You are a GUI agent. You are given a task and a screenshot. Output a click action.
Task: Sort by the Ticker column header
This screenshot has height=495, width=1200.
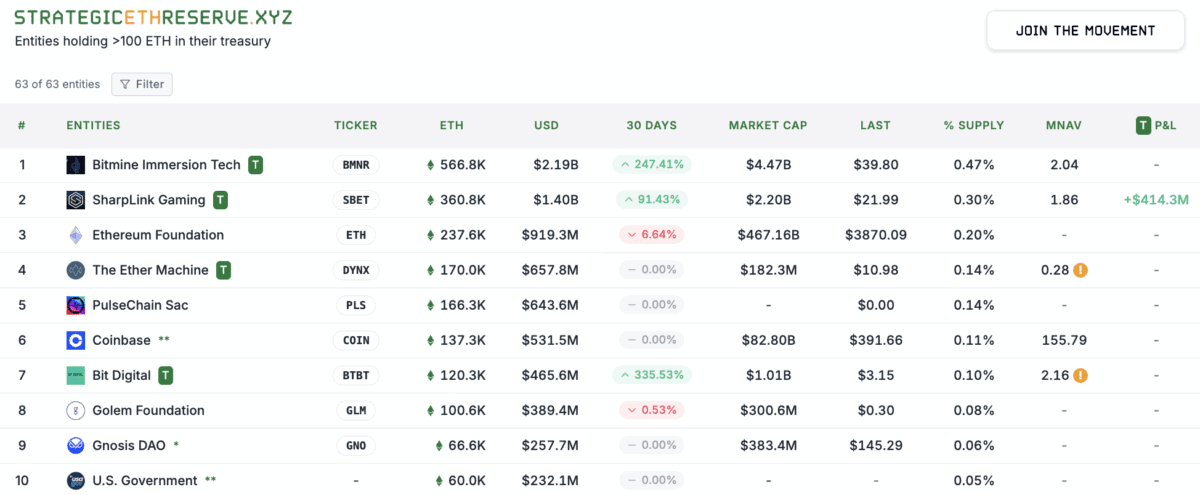coord(356,125)
